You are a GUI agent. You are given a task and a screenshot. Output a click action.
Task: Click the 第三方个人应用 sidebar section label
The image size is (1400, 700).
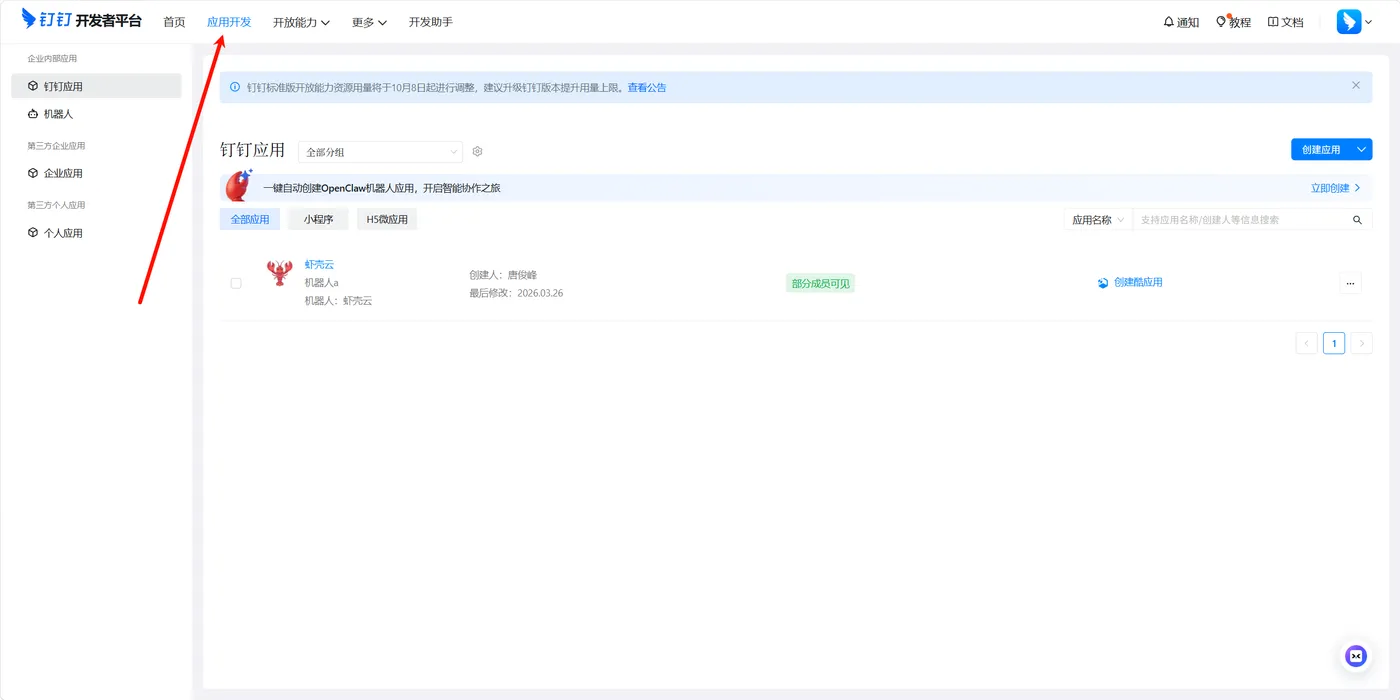tap(56, 205)
